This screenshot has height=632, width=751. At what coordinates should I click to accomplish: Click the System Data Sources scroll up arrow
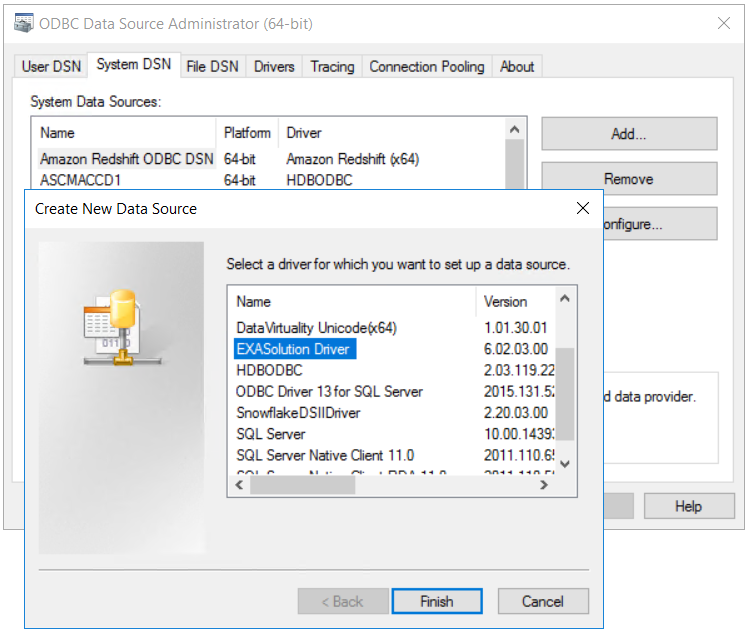click(515, 129)
